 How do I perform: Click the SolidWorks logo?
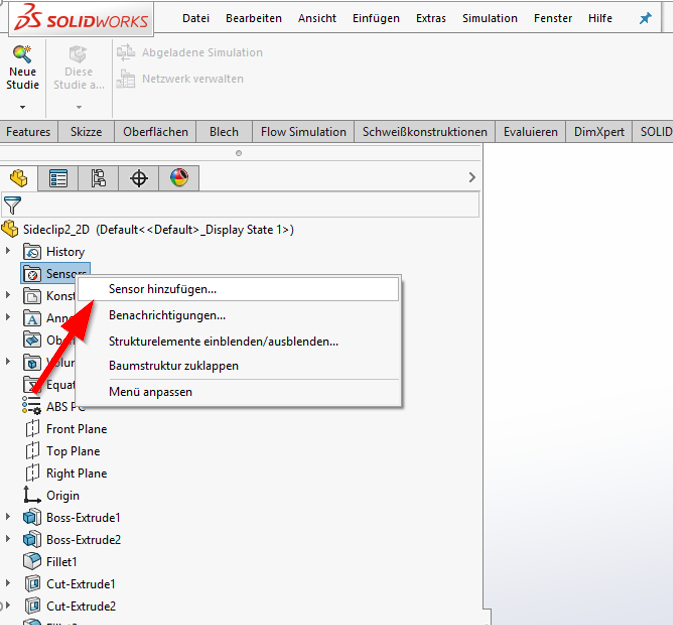click(77, 19)
